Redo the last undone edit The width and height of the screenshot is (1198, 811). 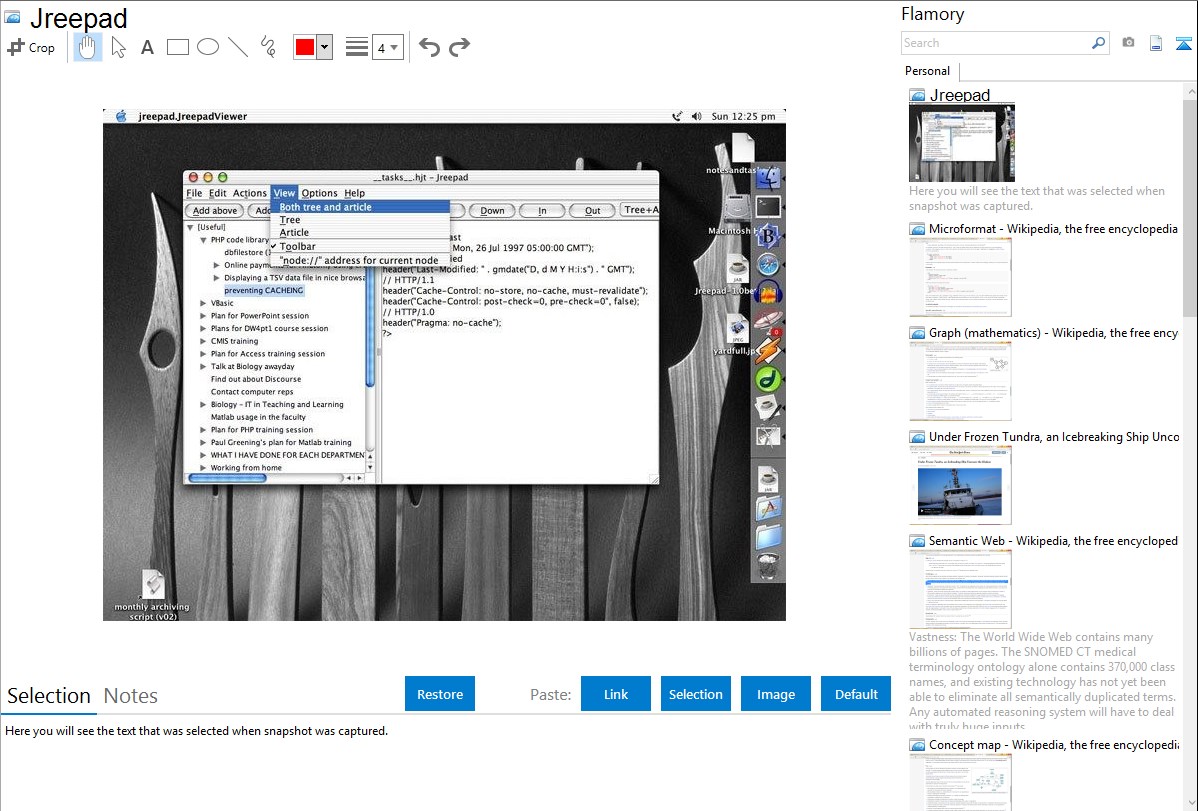[x=459, y=47]
